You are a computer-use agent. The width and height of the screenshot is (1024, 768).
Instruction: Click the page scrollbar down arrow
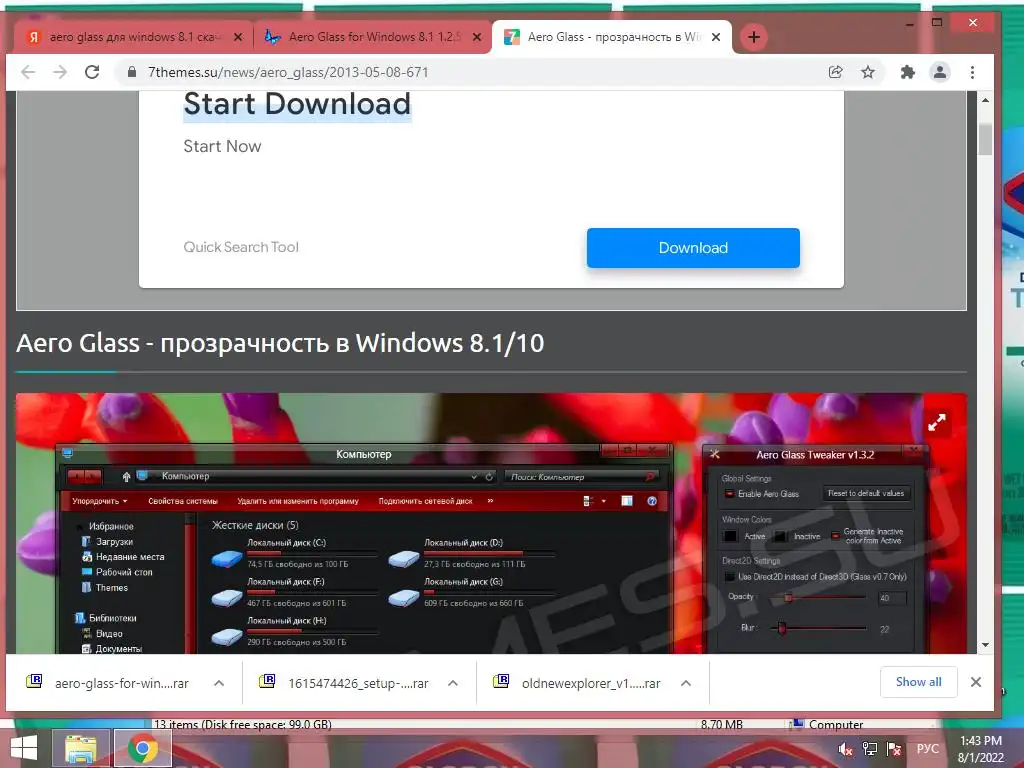coord(985,645)
